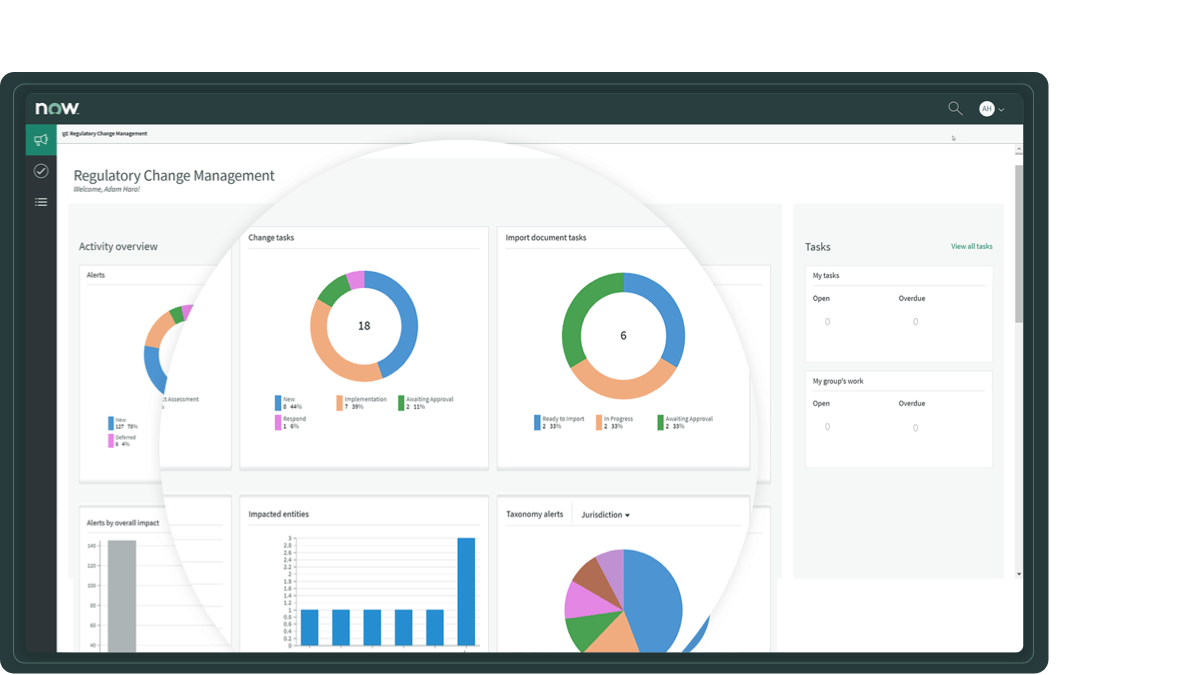Viewport: 1200px width, 675px height.
Task: Click the Tasks panel heading
Action: (818, 247)
